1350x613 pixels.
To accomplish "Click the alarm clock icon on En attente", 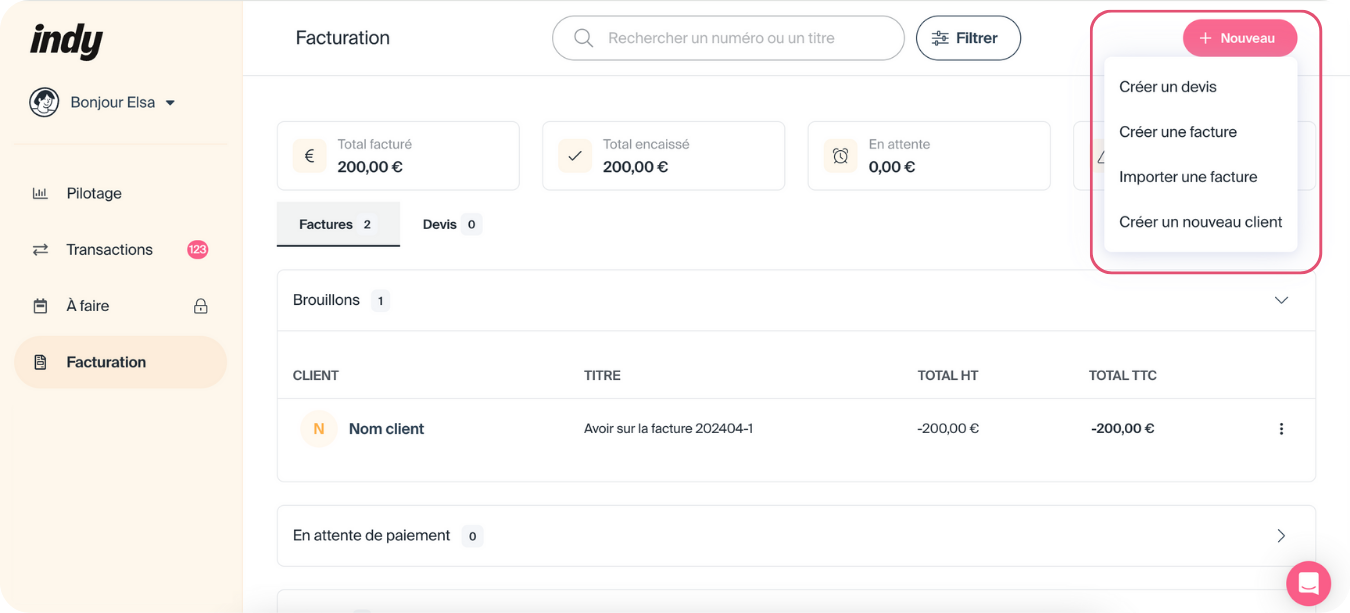I will tap(840, 156).
